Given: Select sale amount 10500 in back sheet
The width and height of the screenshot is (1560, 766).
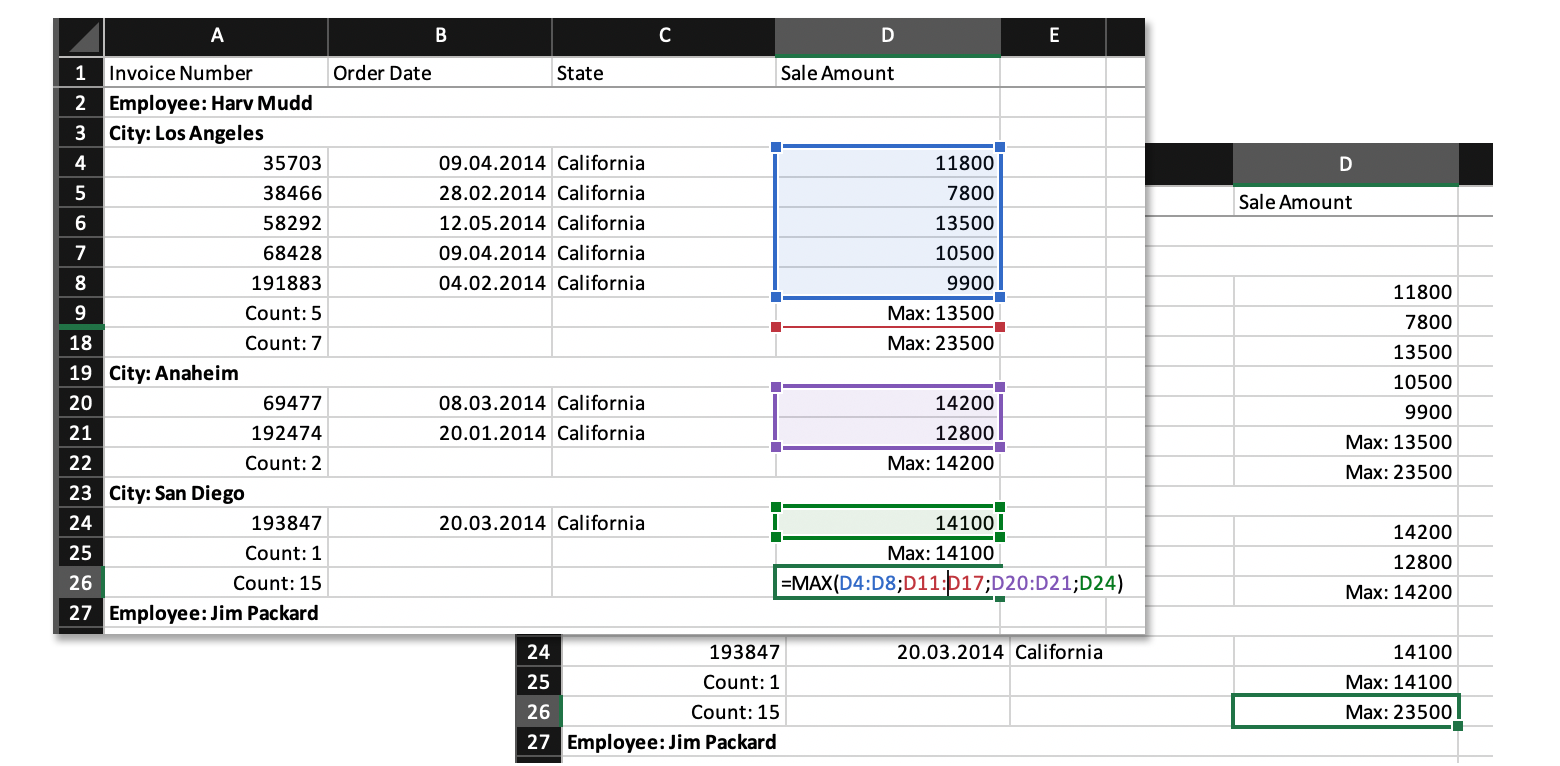Looking at the screenshot, I should point(1345,382).
